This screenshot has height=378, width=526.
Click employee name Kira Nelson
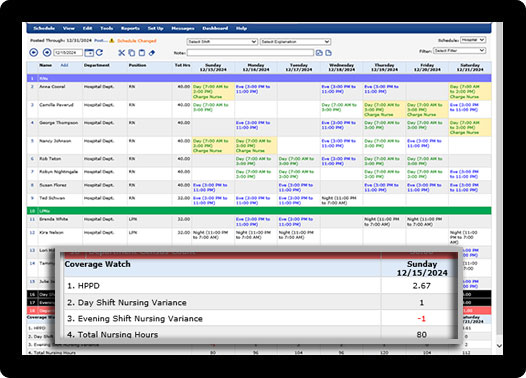[51, 232]
